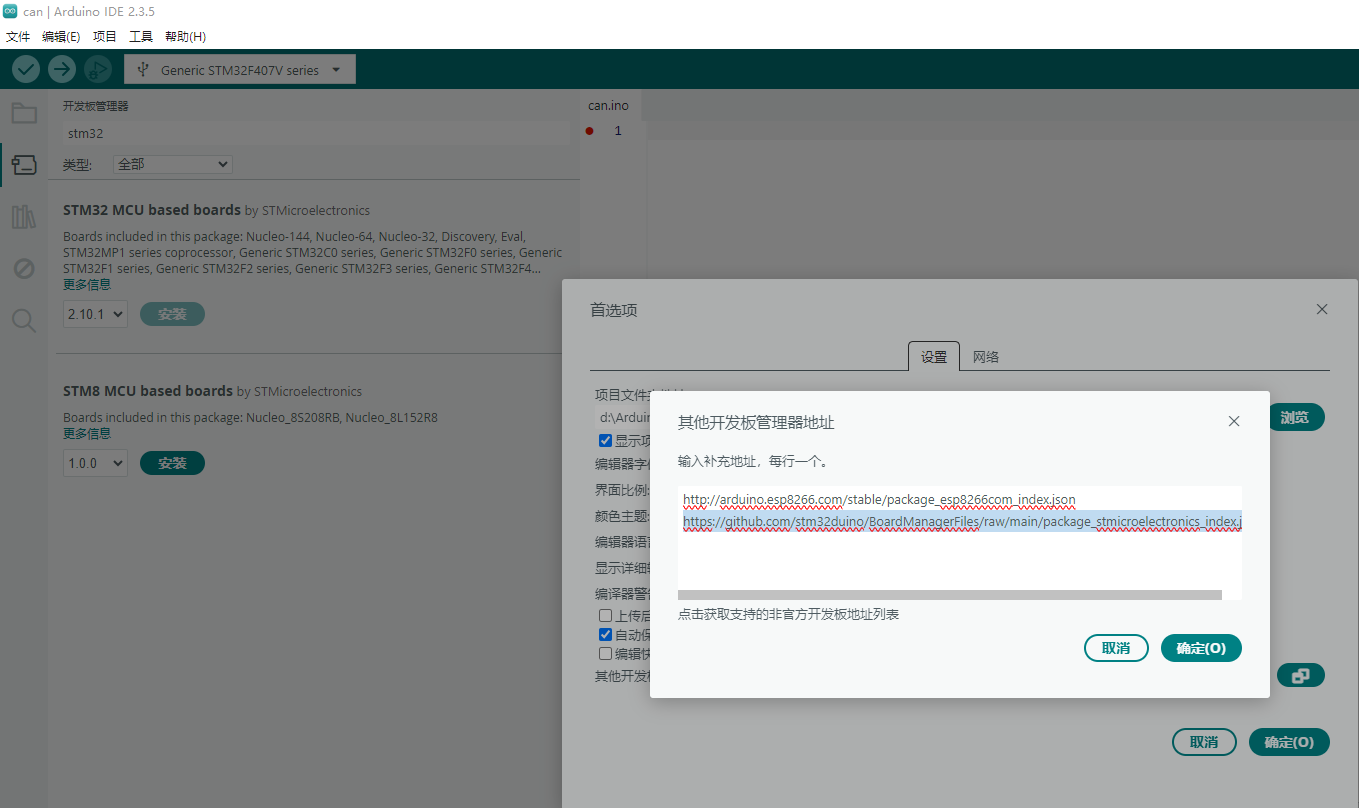Open the Debug sidebar icon
Image resolution: width=1359 pixels, height=808 pixels.
24,268
